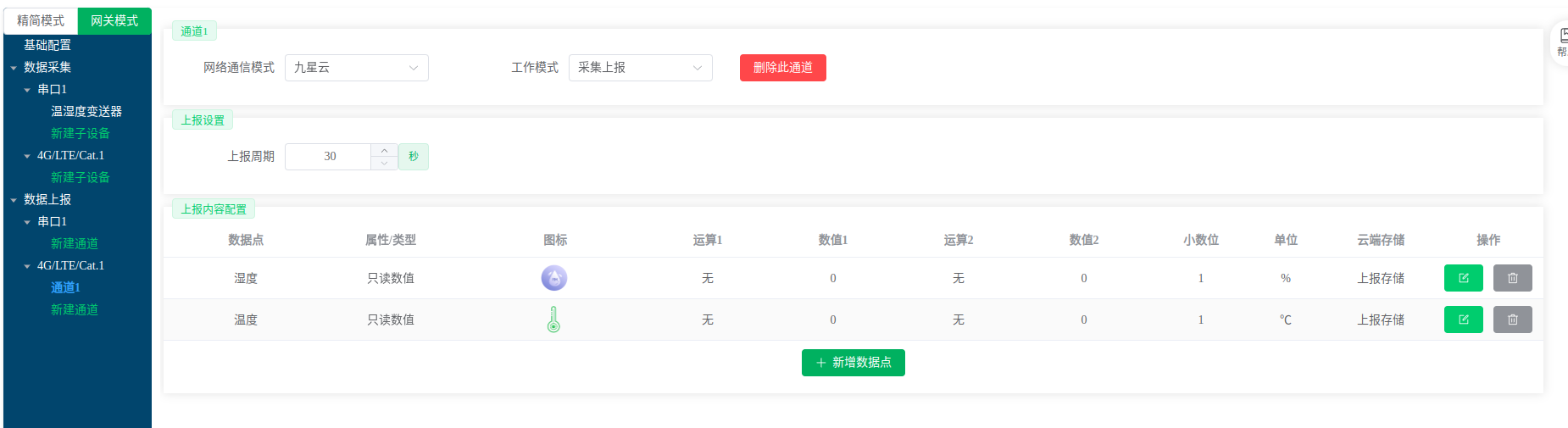This screenshot has height=428, width=1568.
Task: Click 新建通道 below 通道1
Action: (x=75, y=309)
